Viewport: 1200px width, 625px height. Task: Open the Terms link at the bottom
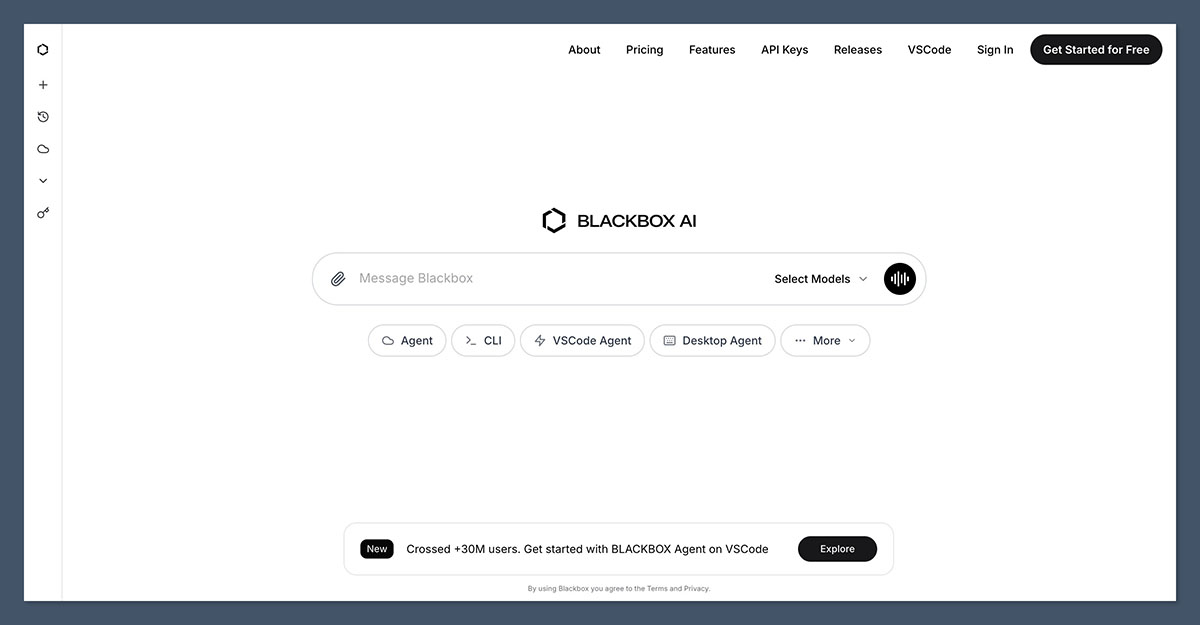(x=657, y=588)
